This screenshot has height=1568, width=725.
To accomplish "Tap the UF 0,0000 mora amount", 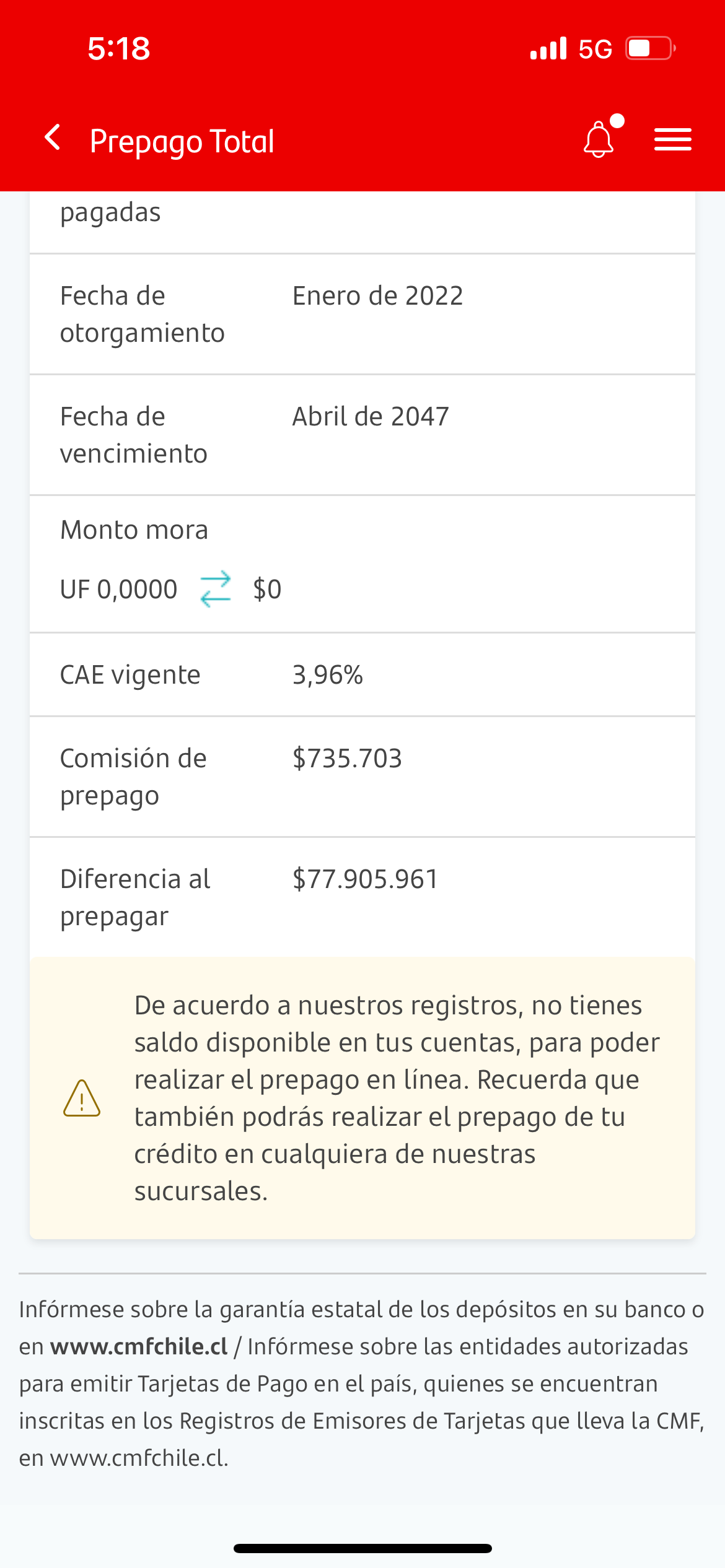I will click(118, 590).
